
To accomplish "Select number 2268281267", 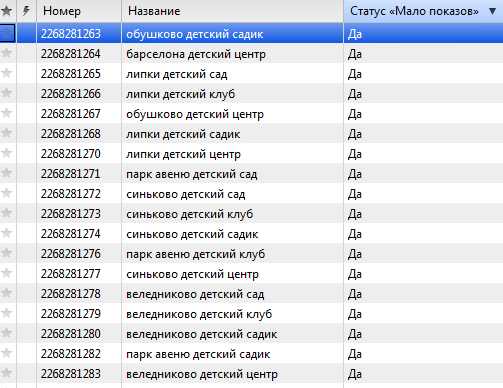I will [x=71, y=114].
